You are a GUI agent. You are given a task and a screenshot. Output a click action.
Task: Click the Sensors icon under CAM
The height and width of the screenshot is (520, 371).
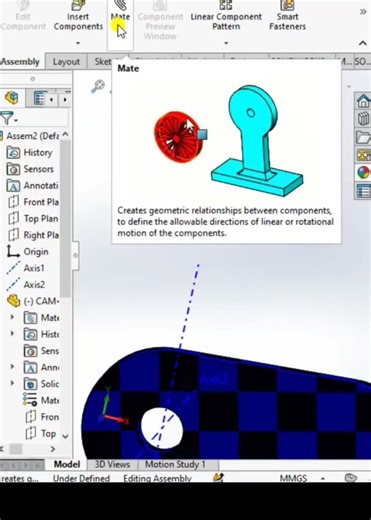click(x=30, y=351)
